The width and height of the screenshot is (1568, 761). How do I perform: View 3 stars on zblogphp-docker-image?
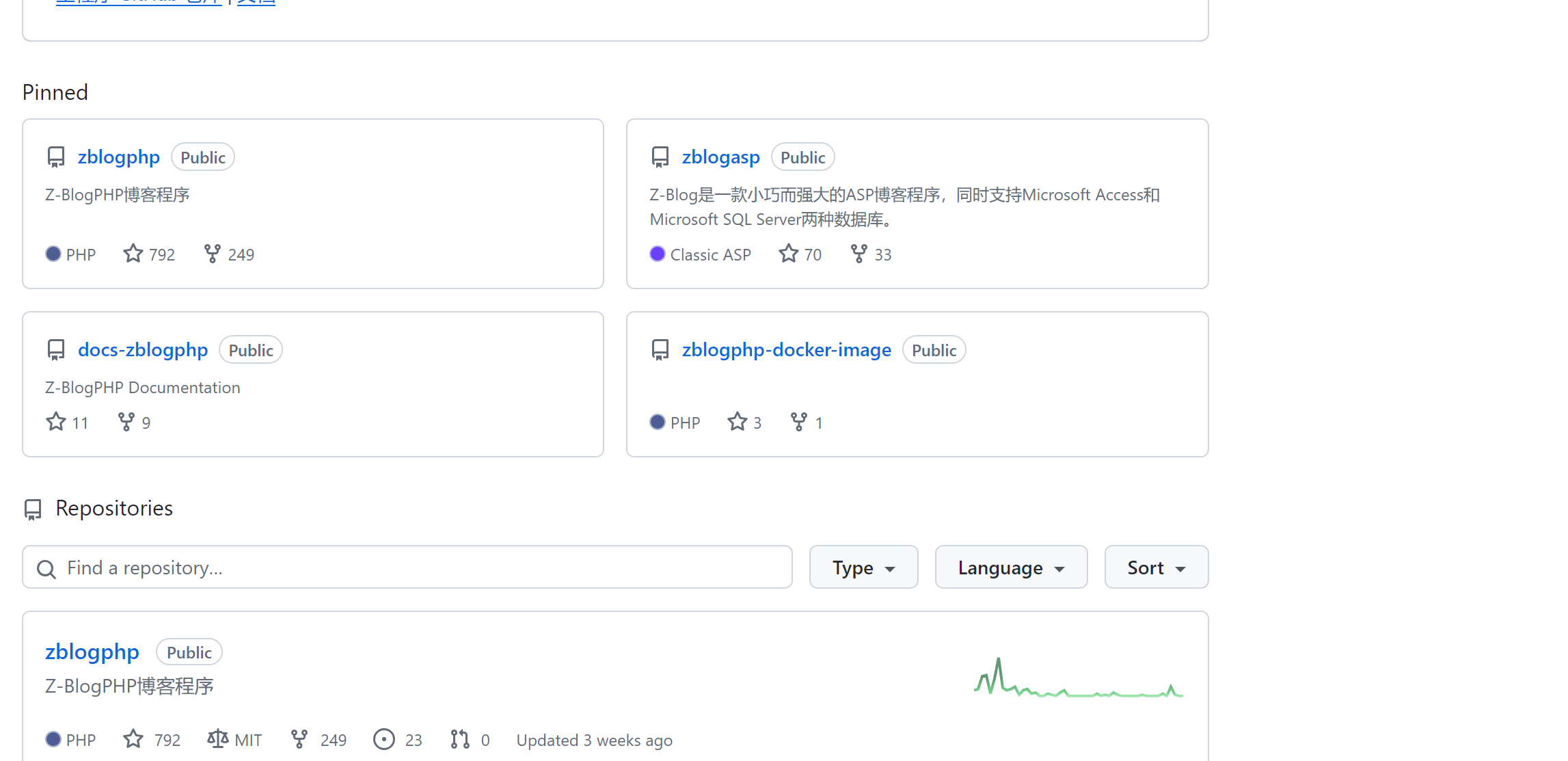pos(744,423)
